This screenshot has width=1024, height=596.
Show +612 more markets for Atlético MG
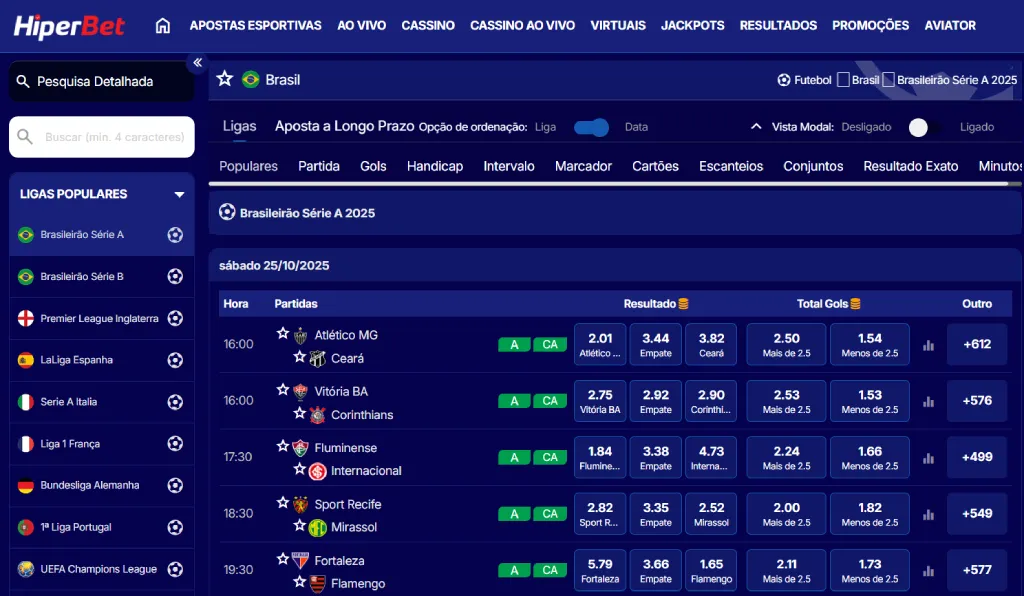click(977, 345)
